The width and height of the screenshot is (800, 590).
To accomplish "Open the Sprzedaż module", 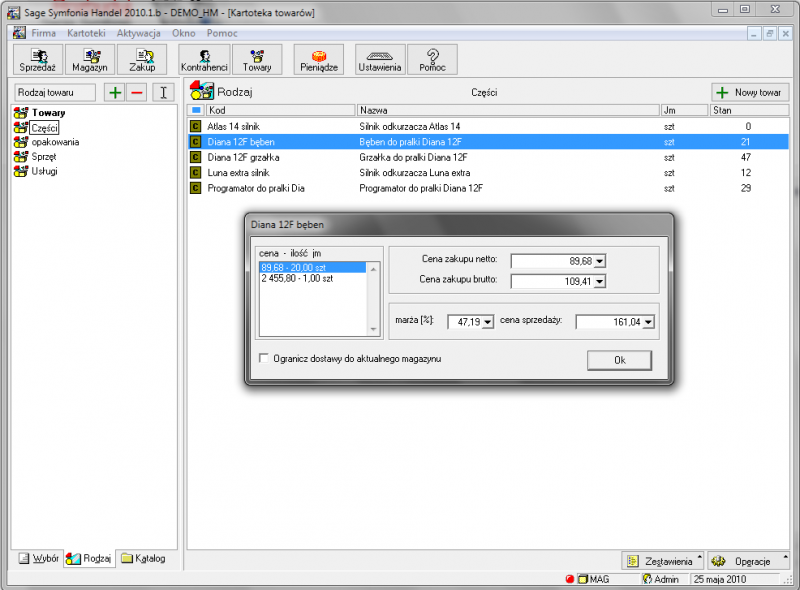I will coord(38,60).
